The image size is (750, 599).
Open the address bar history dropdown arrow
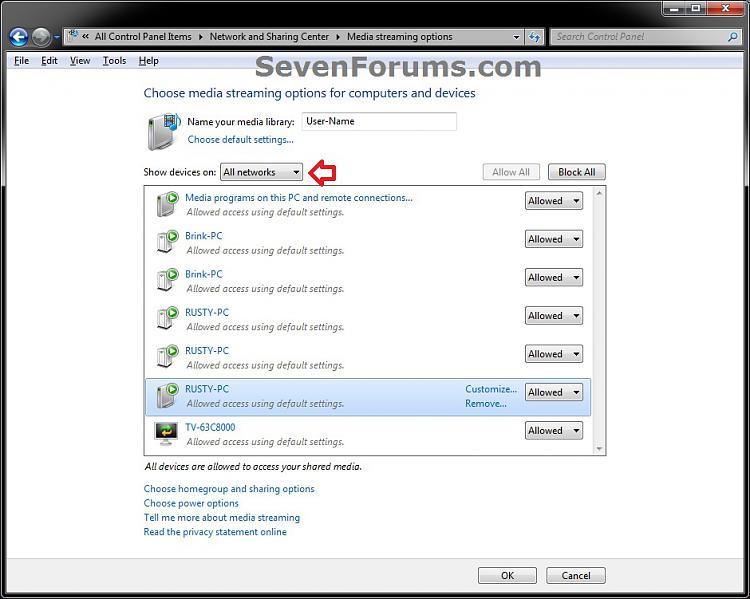(x=516, y=37)
